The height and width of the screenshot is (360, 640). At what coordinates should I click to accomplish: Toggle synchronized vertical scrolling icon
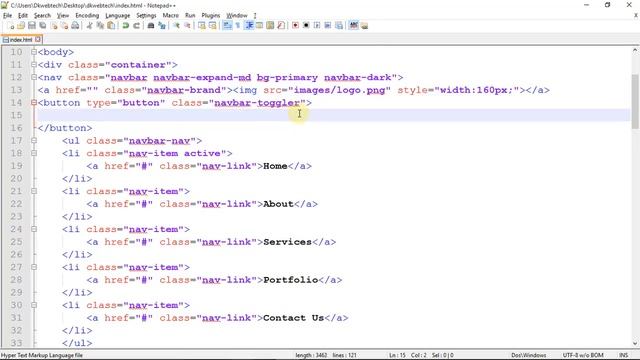pyautogui.click(x=202, y=26)
